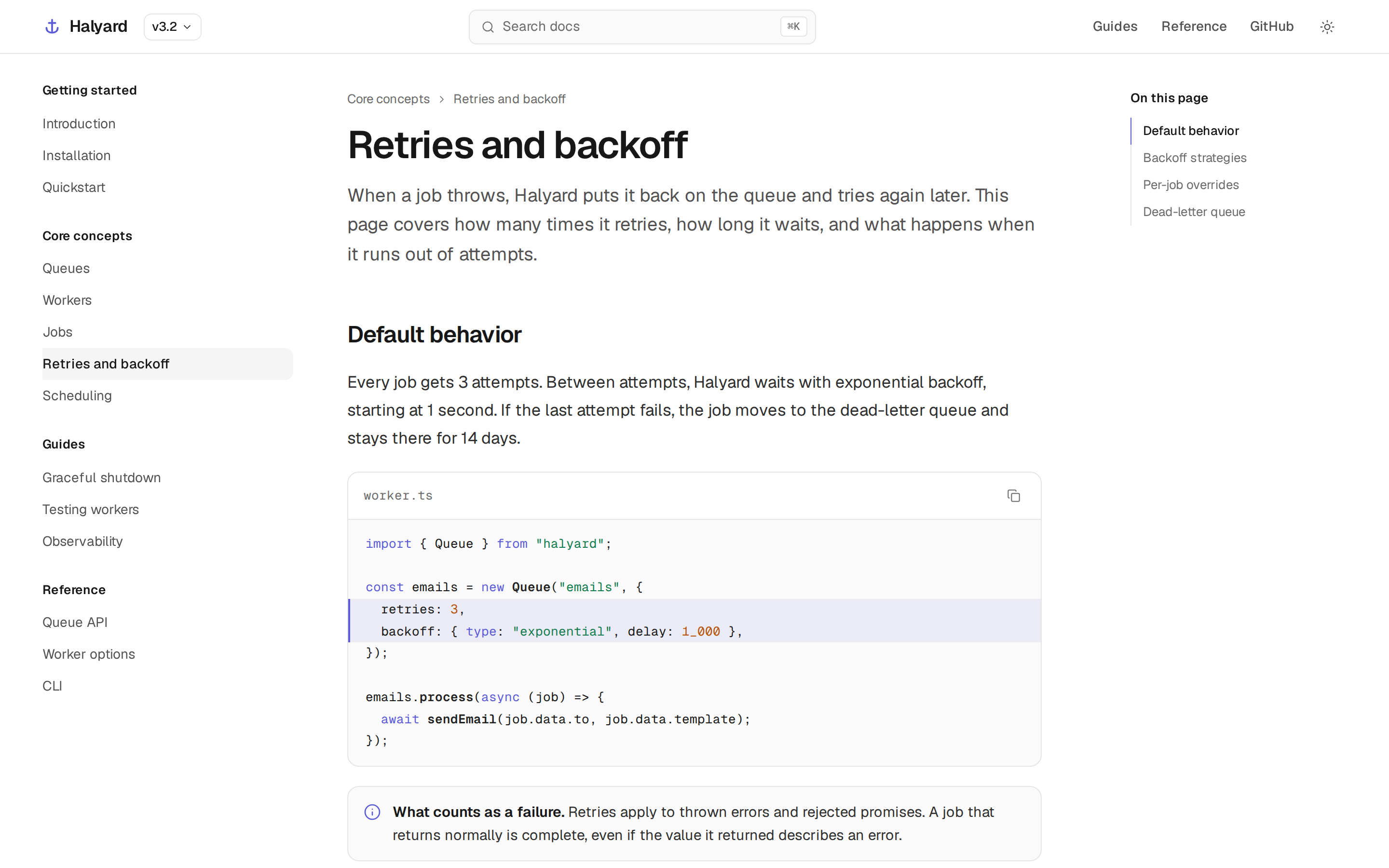Viewport: 1389px width, 868px height.
Task: Select Retries and backoff sidebar item
Action: 168,364
